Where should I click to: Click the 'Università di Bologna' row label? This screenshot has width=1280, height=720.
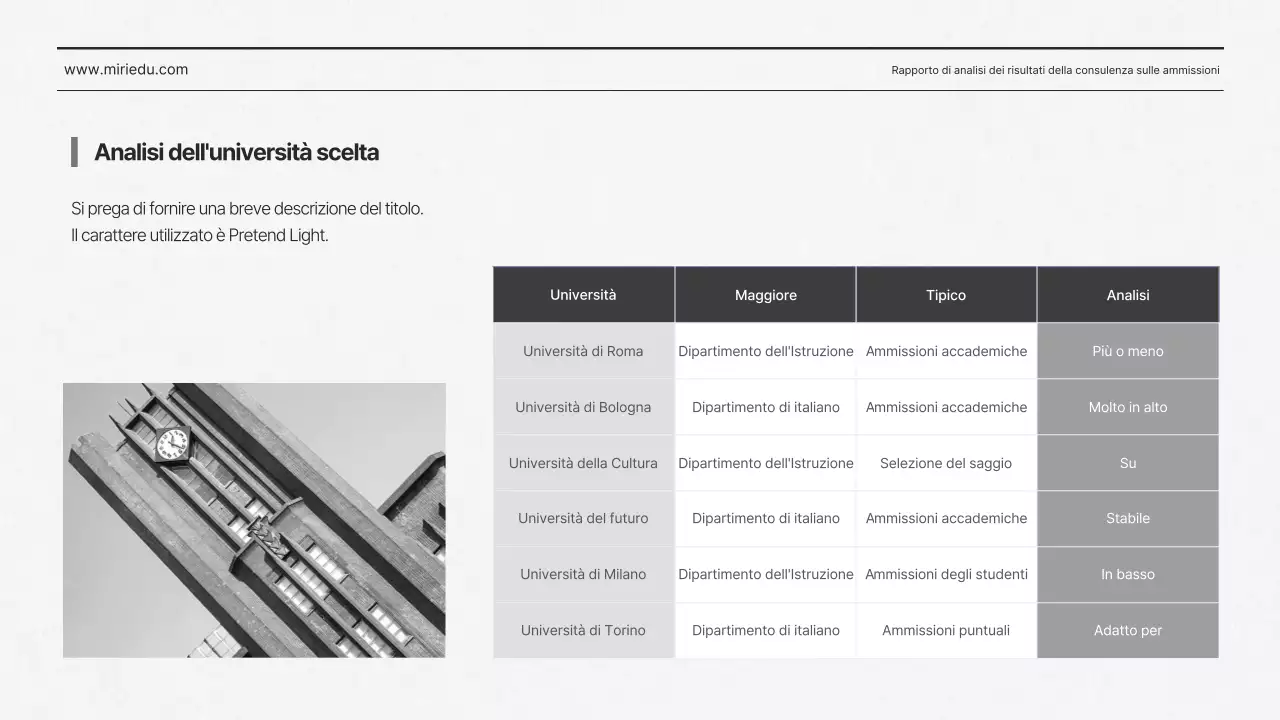click(x=583, y=407)
